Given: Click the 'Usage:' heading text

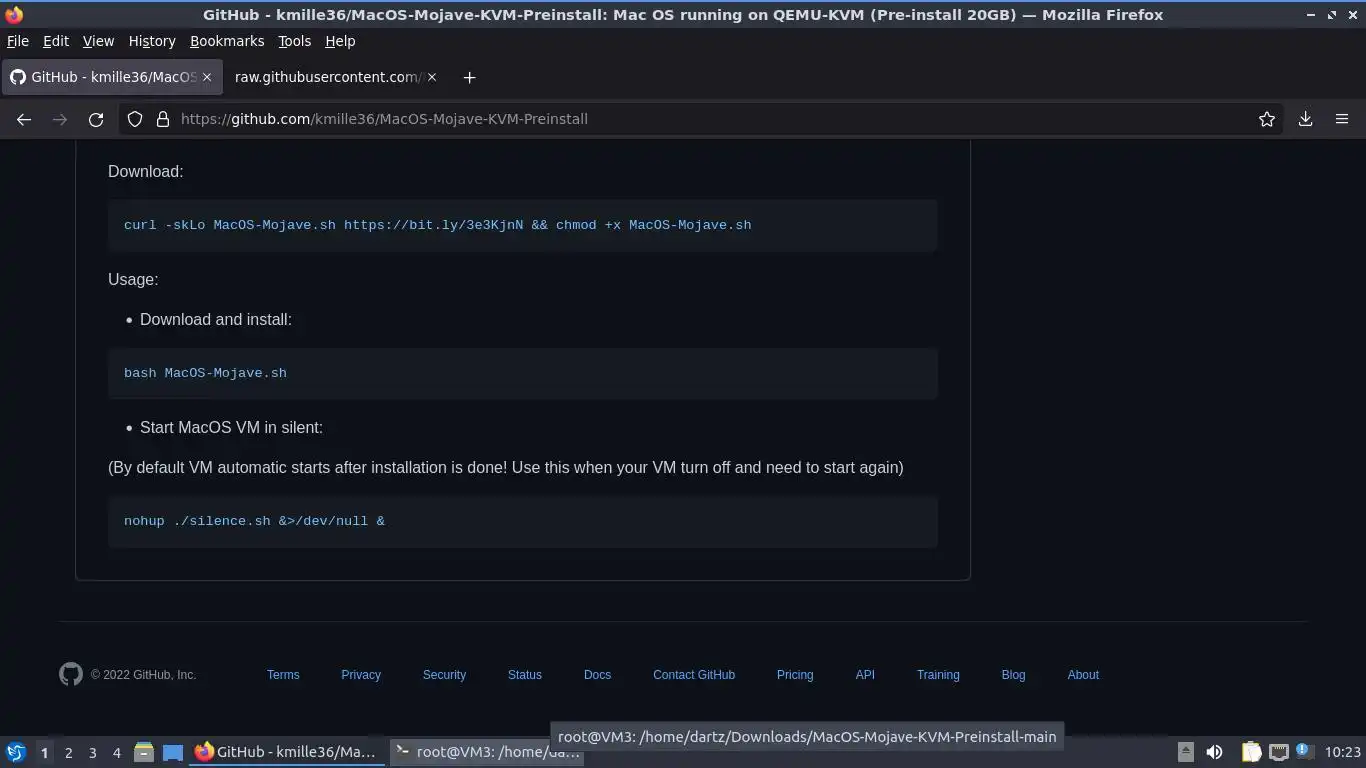Looking at the screenshot, I should click(x=133, y=280).
